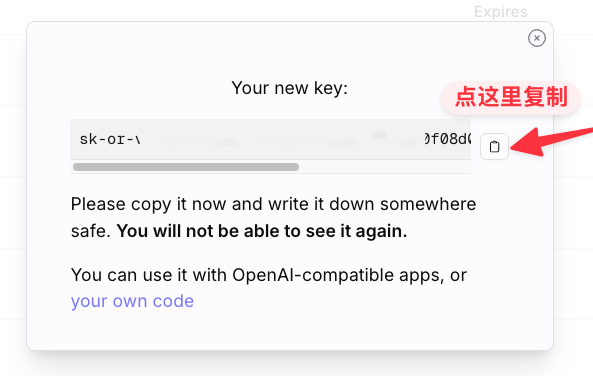The height and width of the screenshot is (376, 593).
Task: Click the word "safe." in the warning
Action: (x=90, y=231)
